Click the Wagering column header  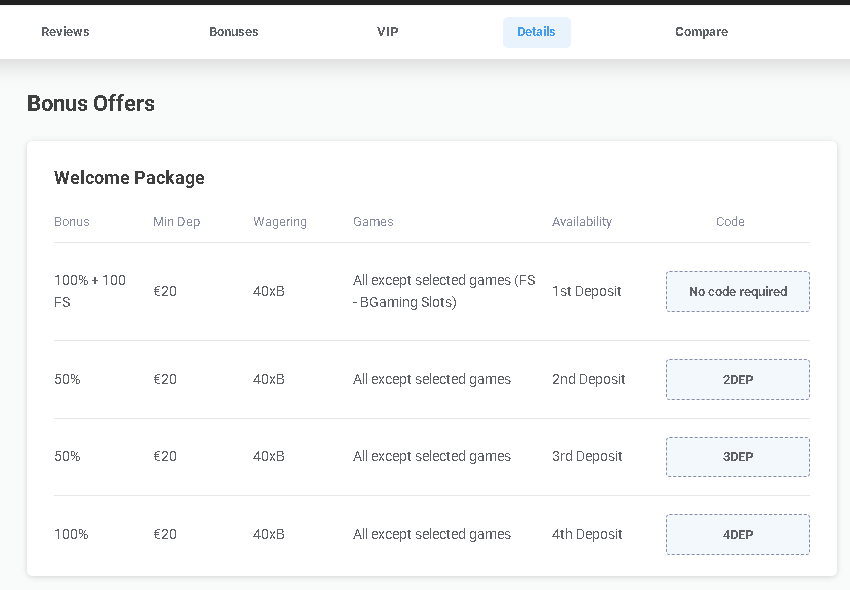point(280,222)
